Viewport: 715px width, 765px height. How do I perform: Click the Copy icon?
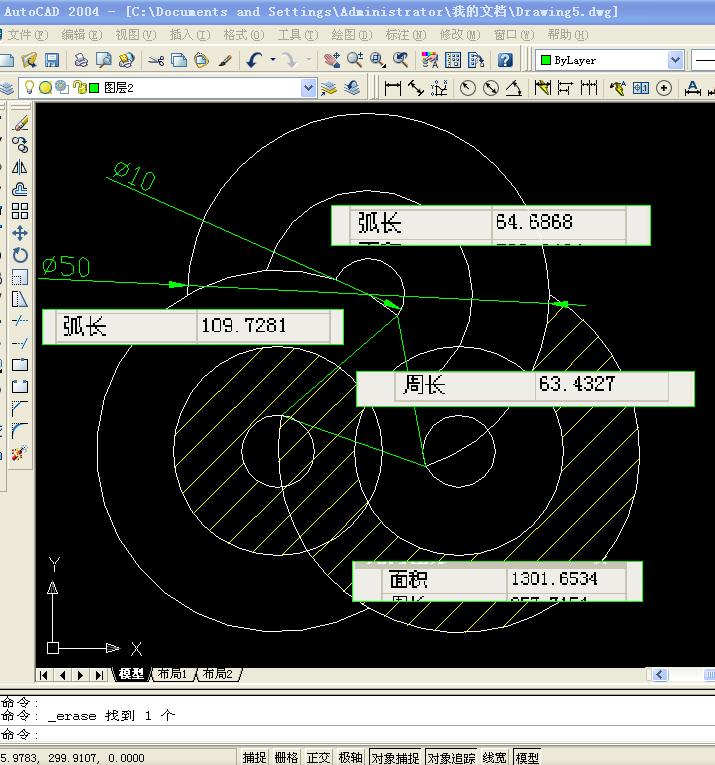click(179, 60)
